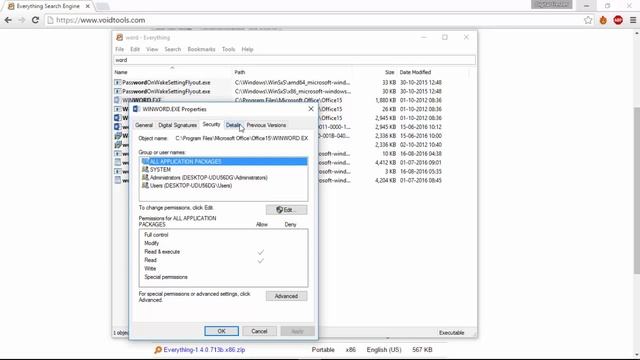Sort results by Date Modified column
The image size is (640, 360).
click(433, 72)
